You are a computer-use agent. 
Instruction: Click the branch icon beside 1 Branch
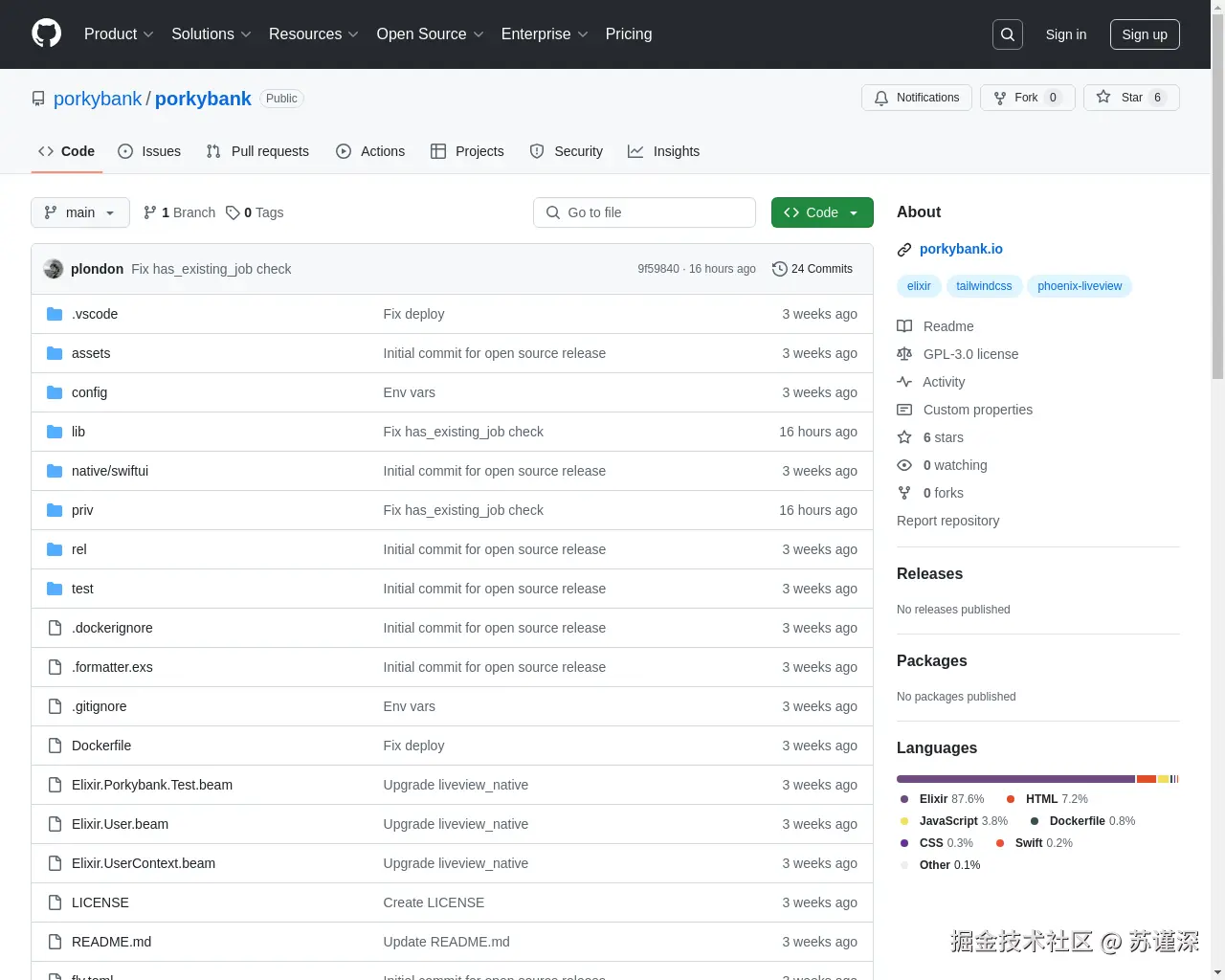click(150, 212)
